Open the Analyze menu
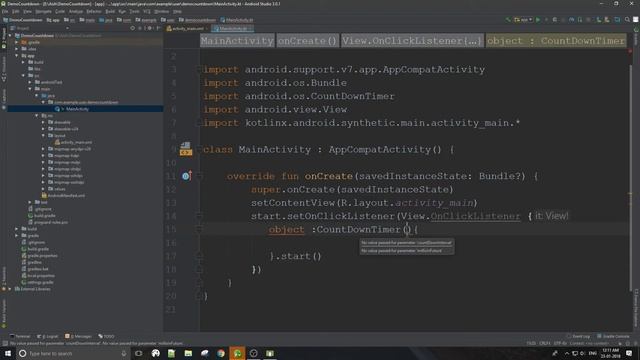This screenshot has width=640, height=360. coord(76,11)
